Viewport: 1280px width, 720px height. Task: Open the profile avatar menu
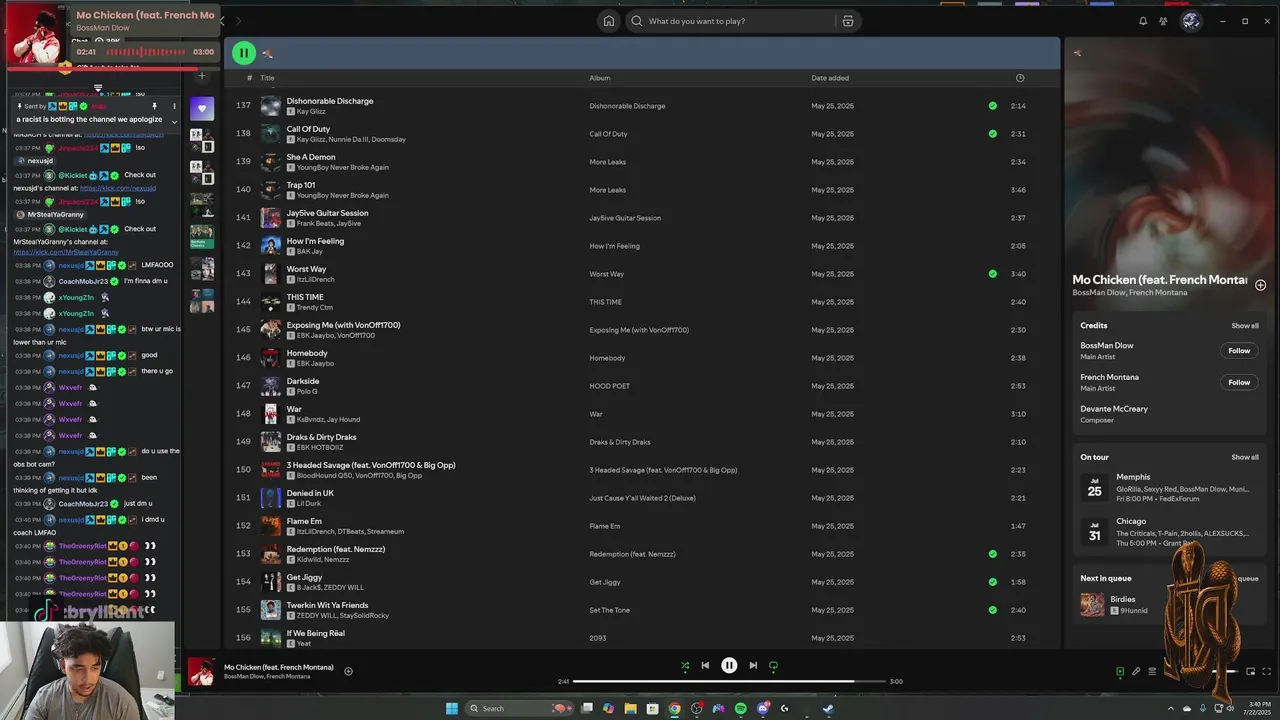tap(1191, 21)
